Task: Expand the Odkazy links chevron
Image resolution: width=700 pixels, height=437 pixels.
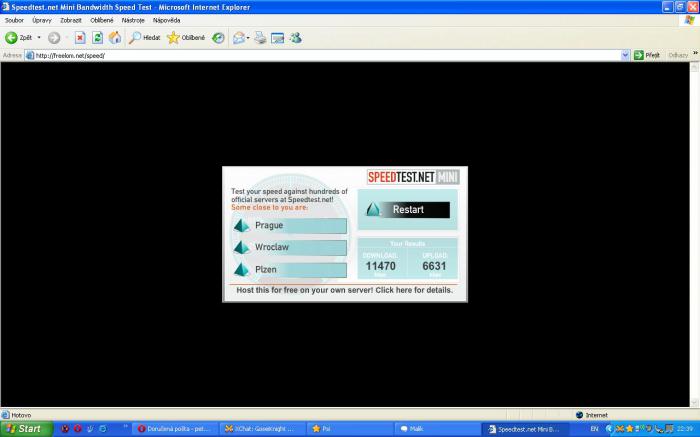Action: pos(695,53)
